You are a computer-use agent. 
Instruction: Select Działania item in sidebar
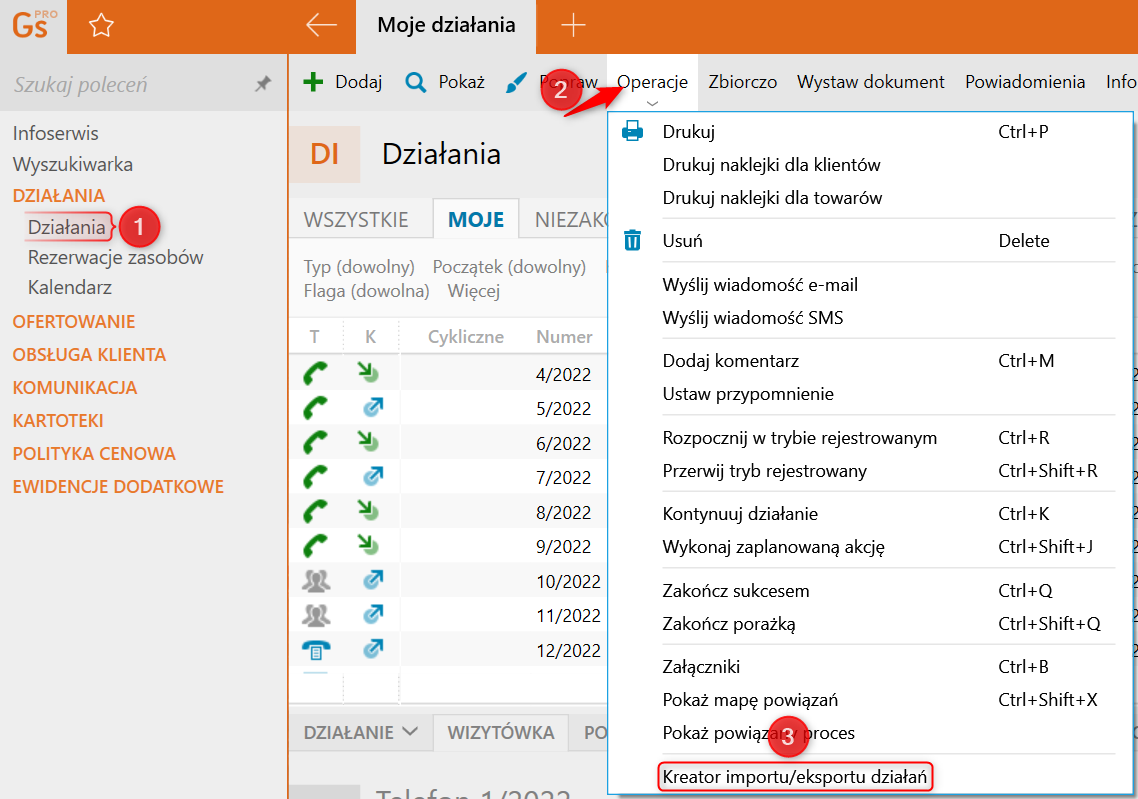(x=67, y=227)
